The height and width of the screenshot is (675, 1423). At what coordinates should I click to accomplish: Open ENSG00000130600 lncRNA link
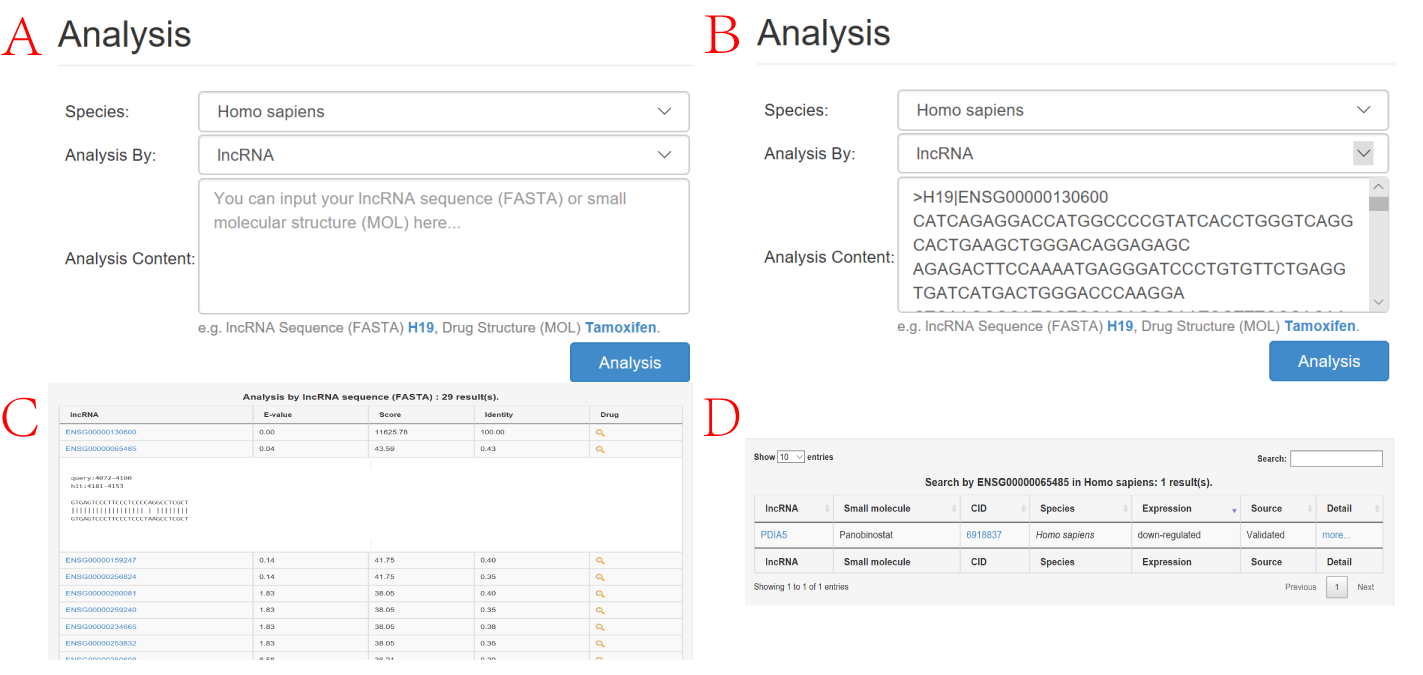101,432
